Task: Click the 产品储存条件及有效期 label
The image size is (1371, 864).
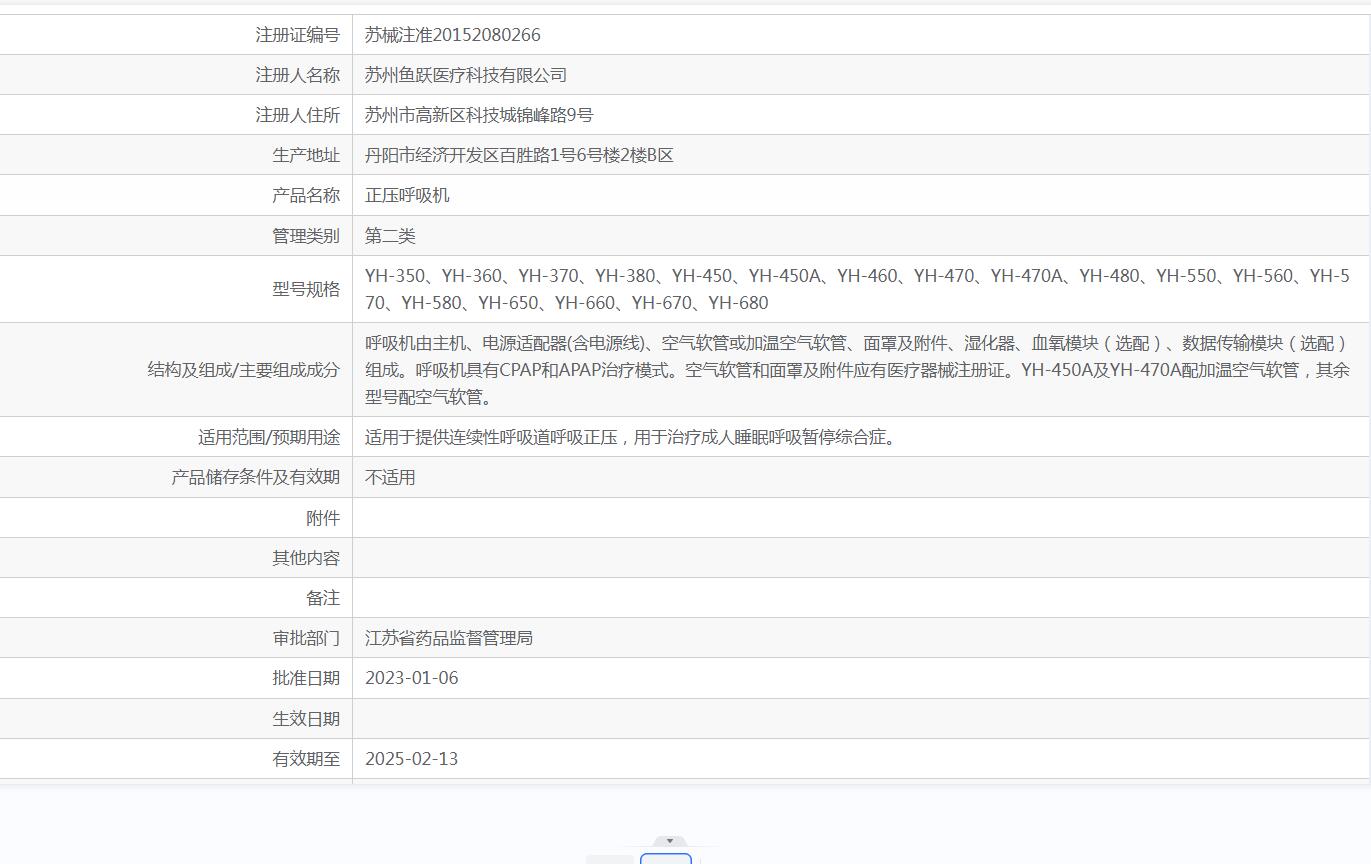Action: click(x=256, y=477)
